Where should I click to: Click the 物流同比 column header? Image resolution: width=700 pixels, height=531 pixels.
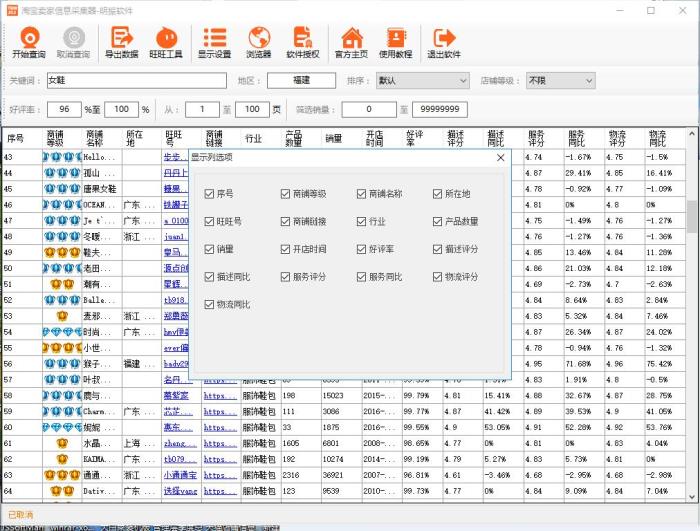[x=665, y=138]
